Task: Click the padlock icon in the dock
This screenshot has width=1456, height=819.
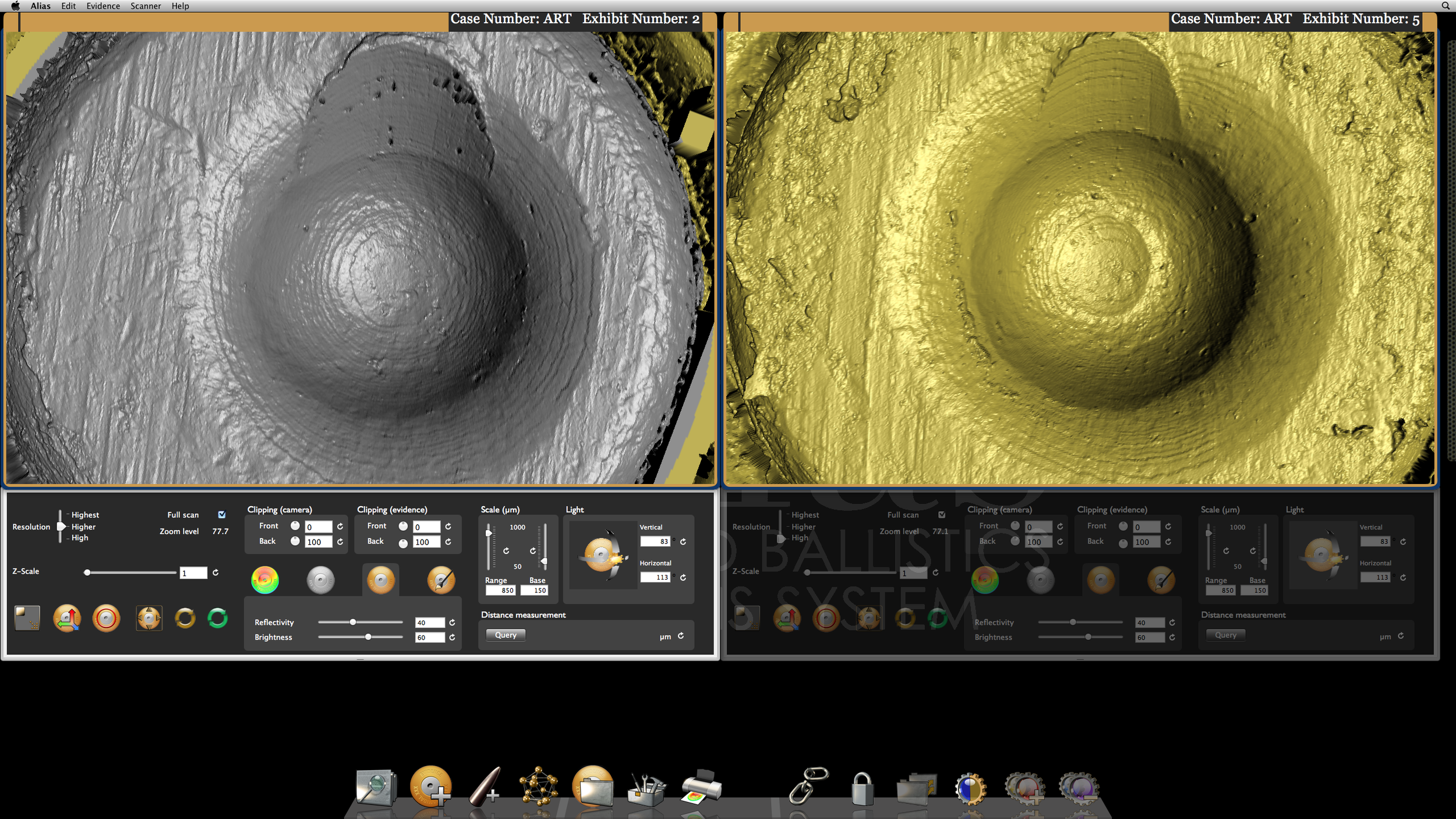Action: pyautogui.click(x=862, y=789)
